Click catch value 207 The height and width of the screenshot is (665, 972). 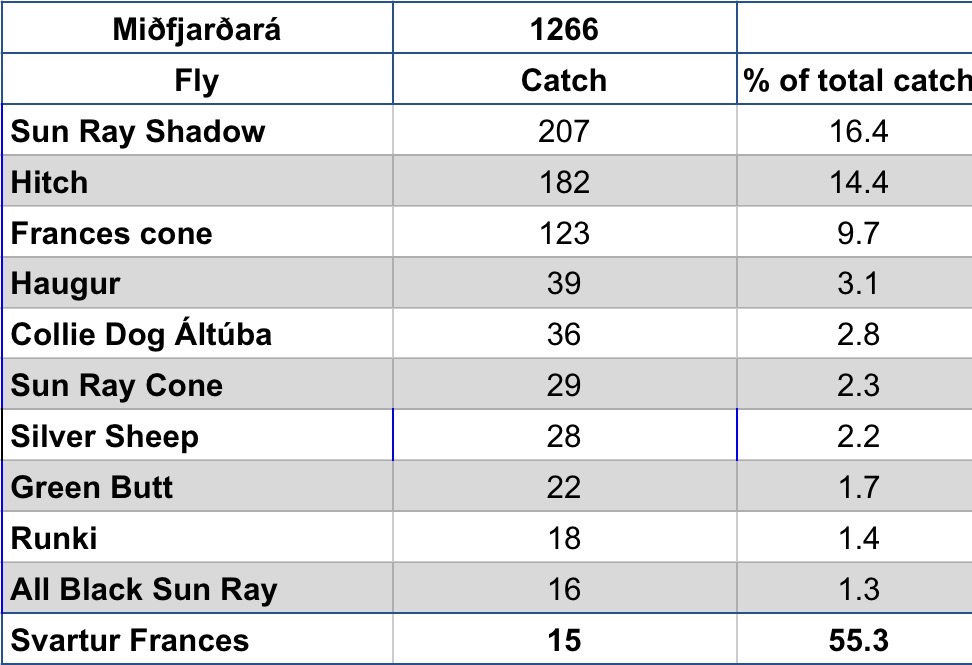pyautogui.click(x=564, y=131)
